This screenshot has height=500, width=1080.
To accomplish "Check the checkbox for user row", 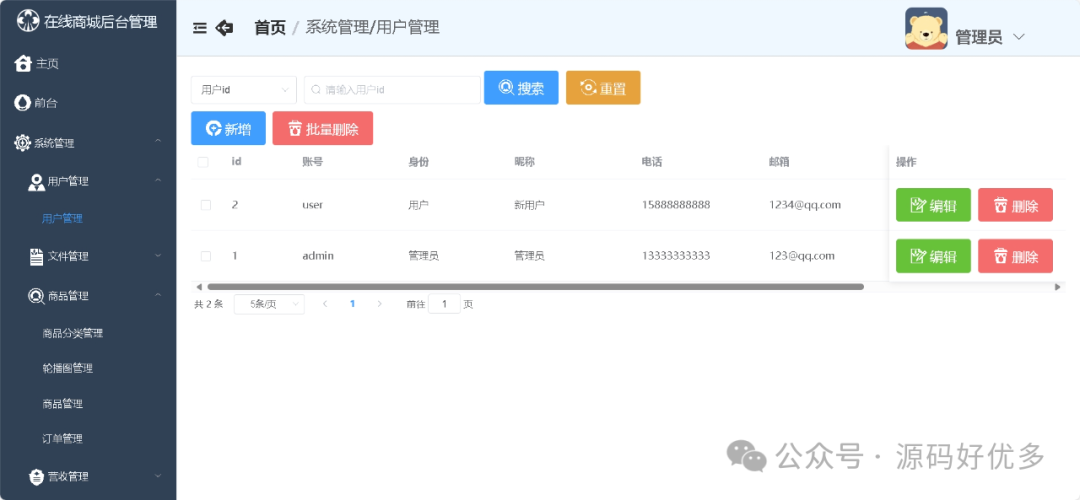I will pos(206,205).
